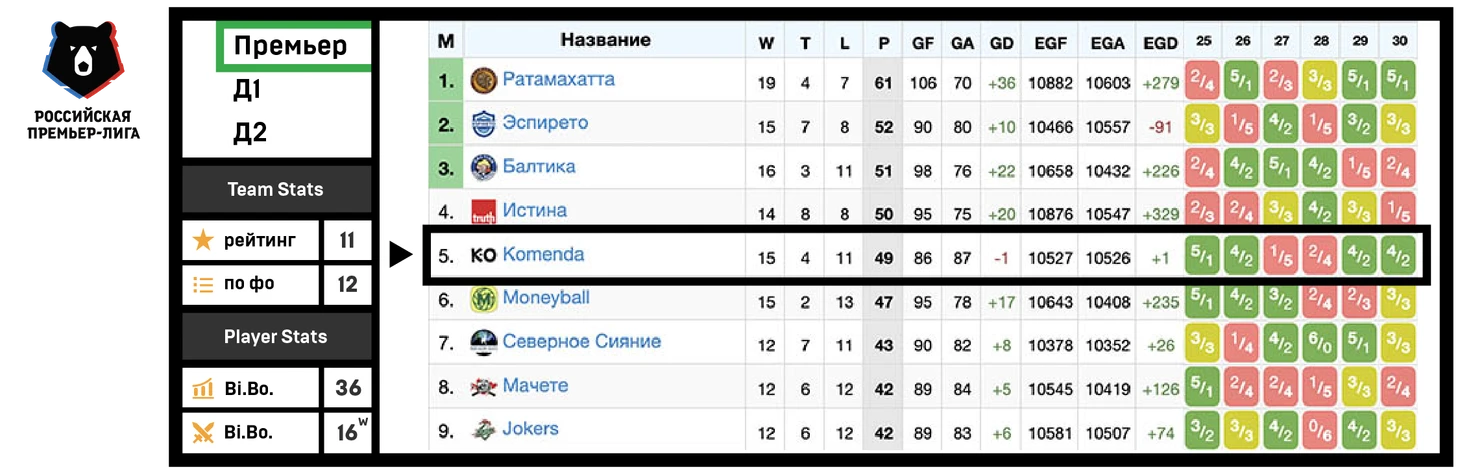Click the Moneyball team logo icon
This screenshot has width=1460, height=474.
click(x=483, y=299)
